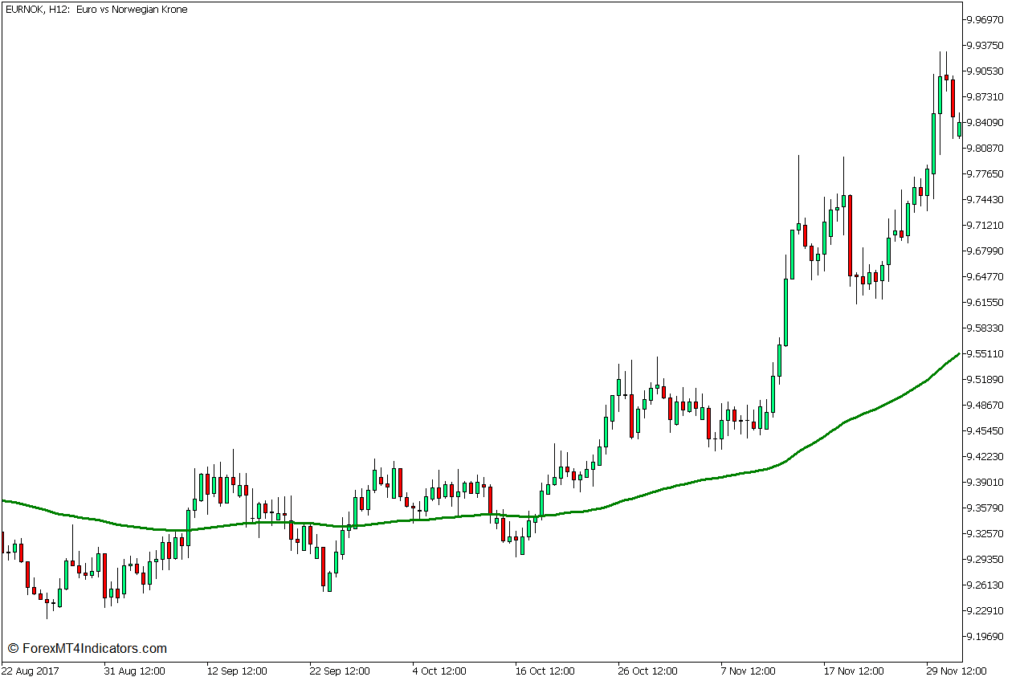Click the EURNOK, H12 chart title

coord(36,9)
